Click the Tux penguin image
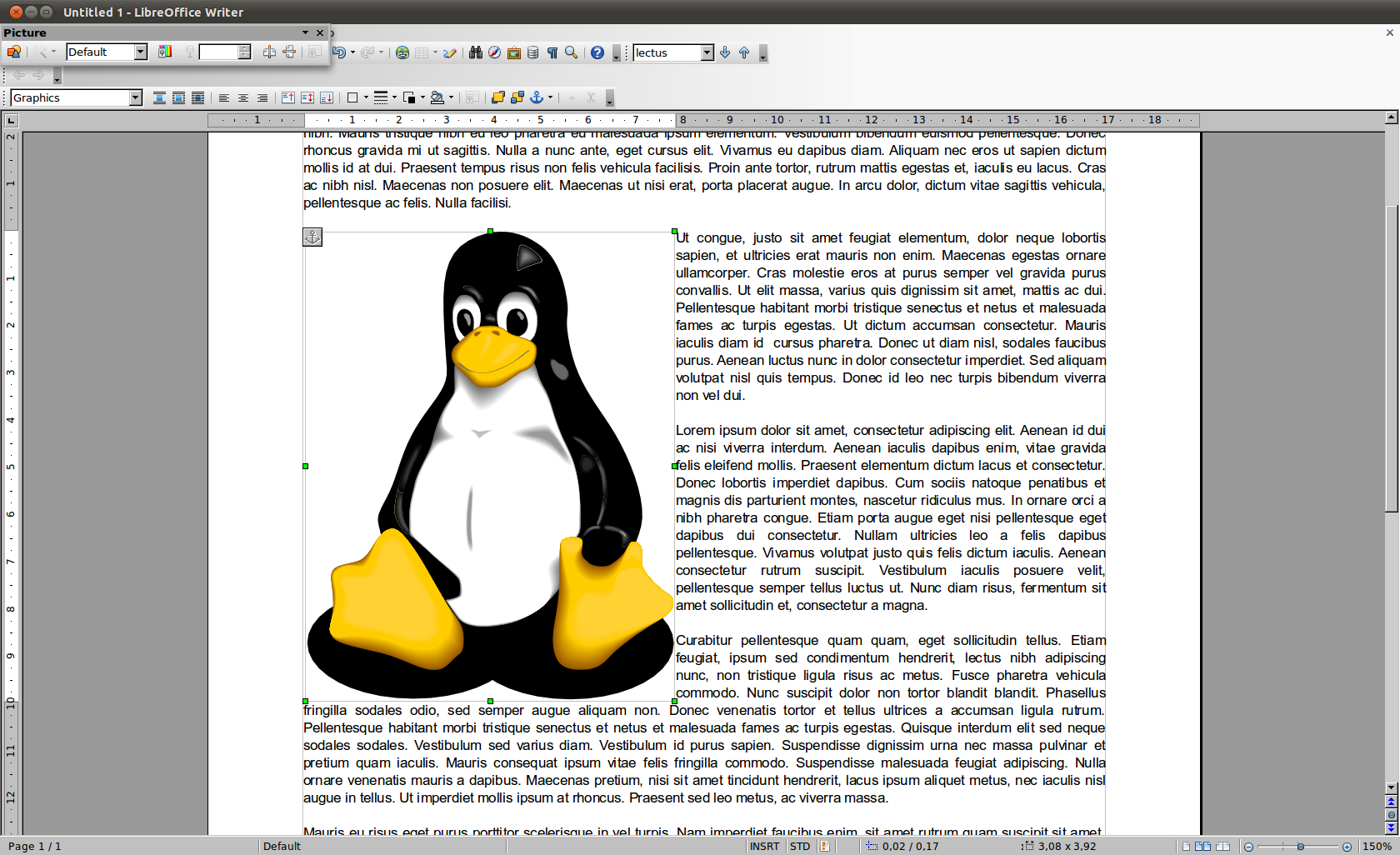The image size is (1400, 855). tap(490, 466)
